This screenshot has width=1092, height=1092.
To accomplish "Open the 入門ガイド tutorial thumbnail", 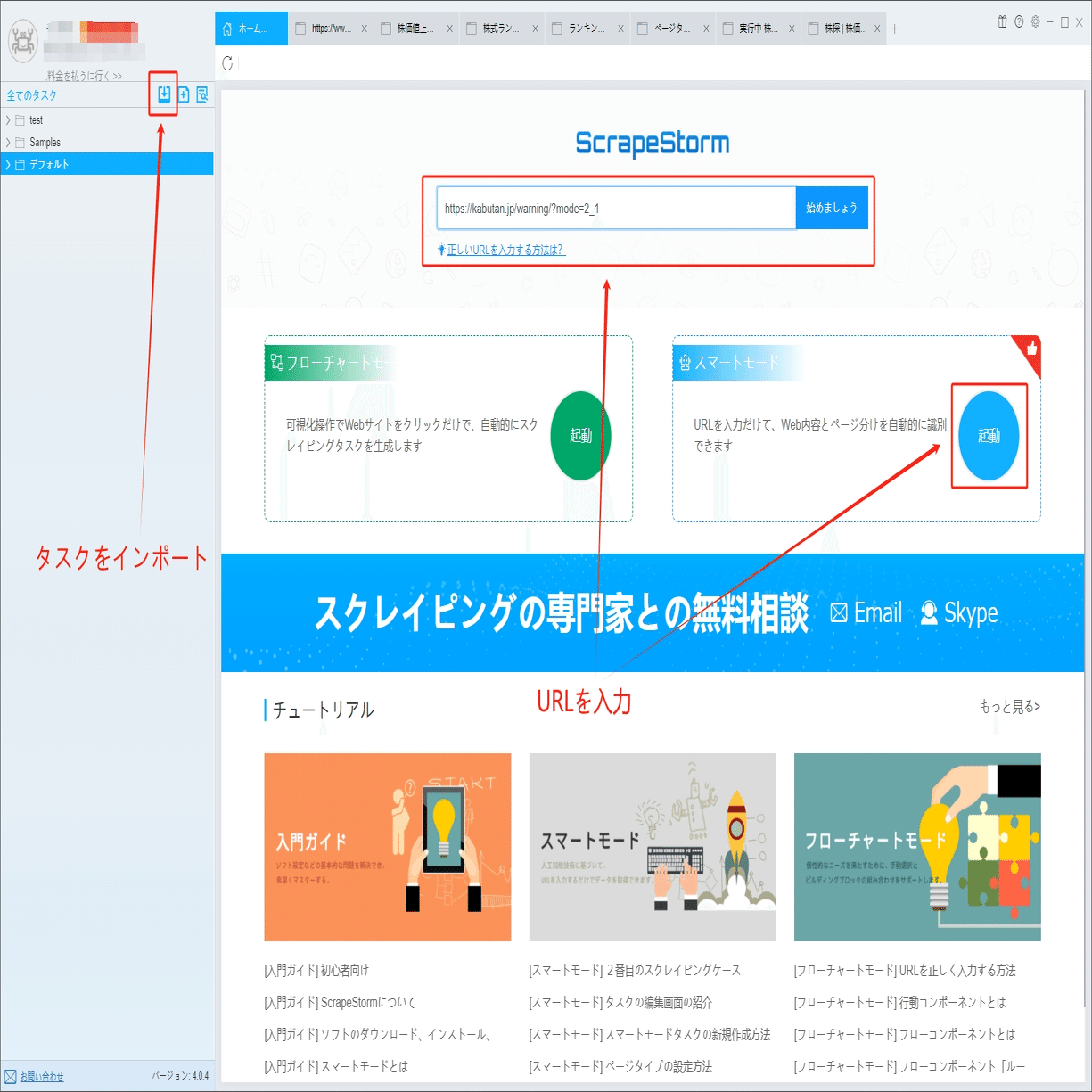I will click(x=388, y=847).
